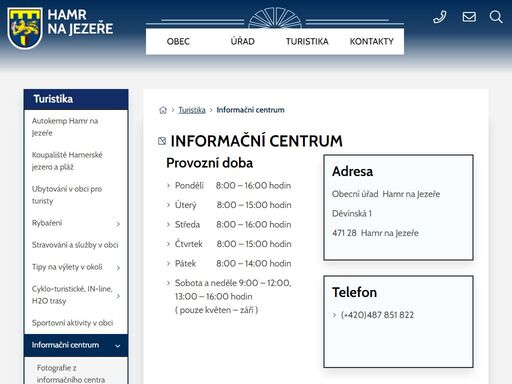Open the search magnifier icon
The image size is (512, 384).
pos(496,17)
